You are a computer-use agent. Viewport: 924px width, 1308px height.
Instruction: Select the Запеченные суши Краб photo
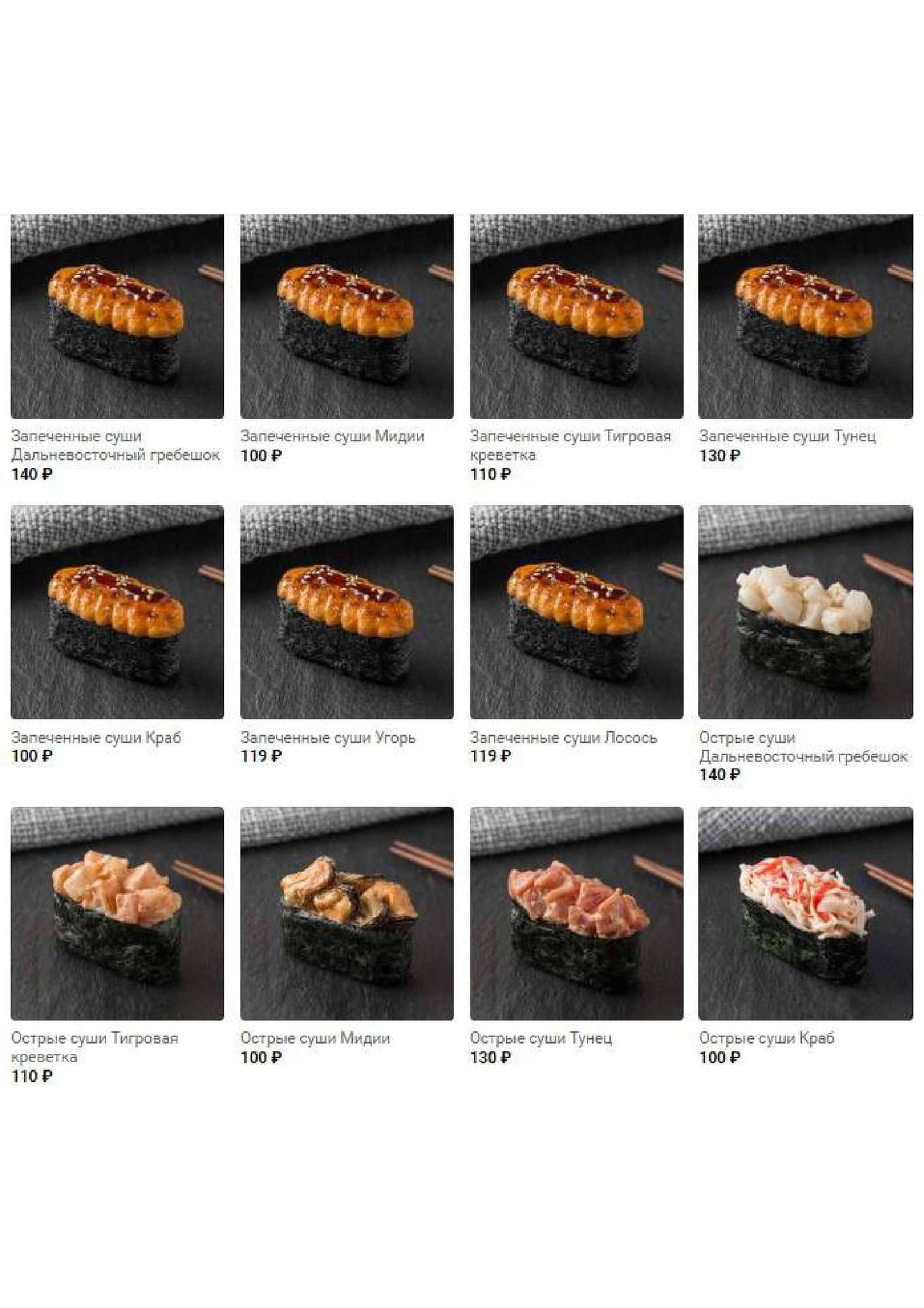(x=117, y=612)
